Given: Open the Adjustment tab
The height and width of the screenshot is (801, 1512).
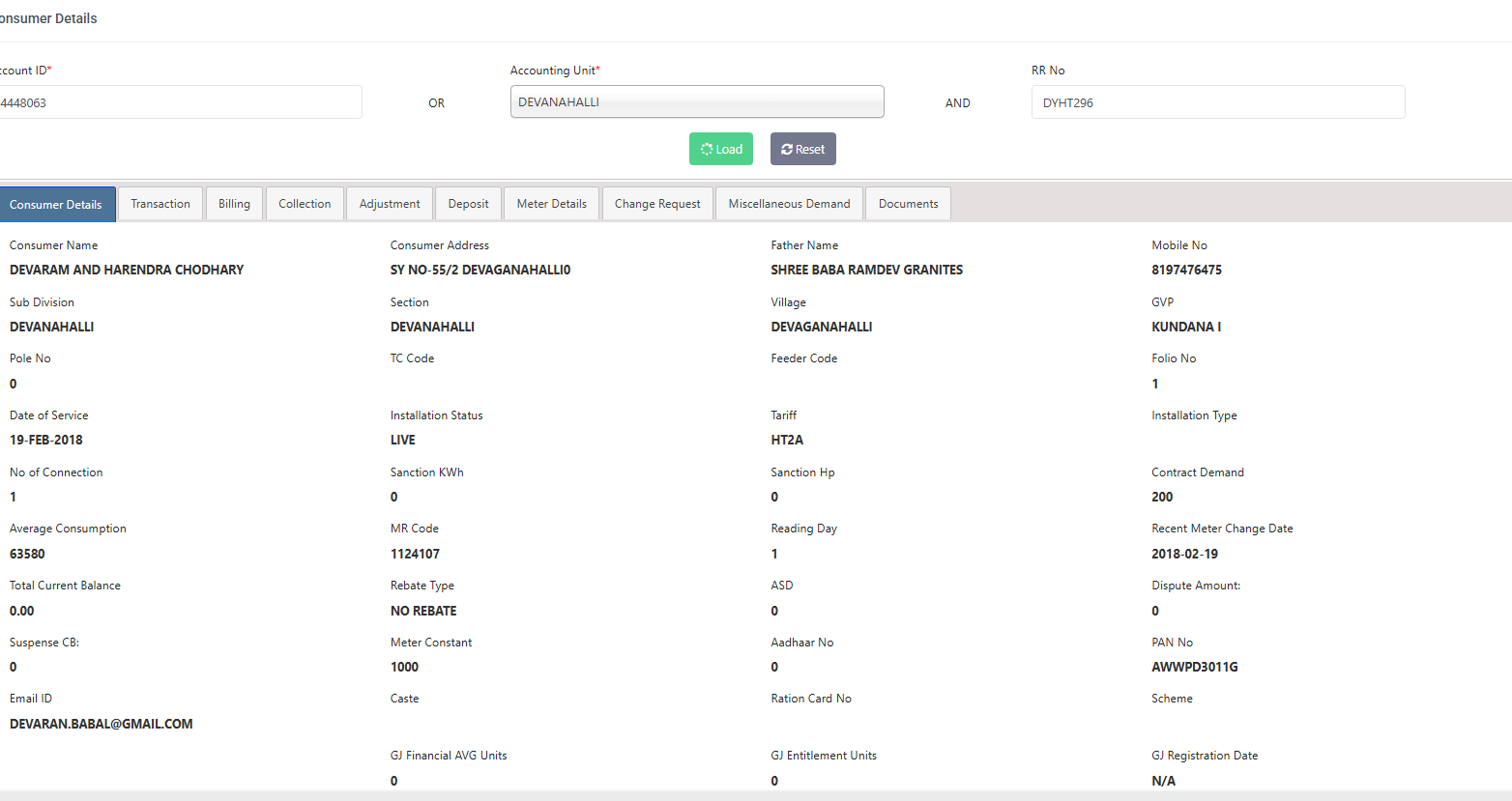Looking at the screenshot, I should [390, 204].
